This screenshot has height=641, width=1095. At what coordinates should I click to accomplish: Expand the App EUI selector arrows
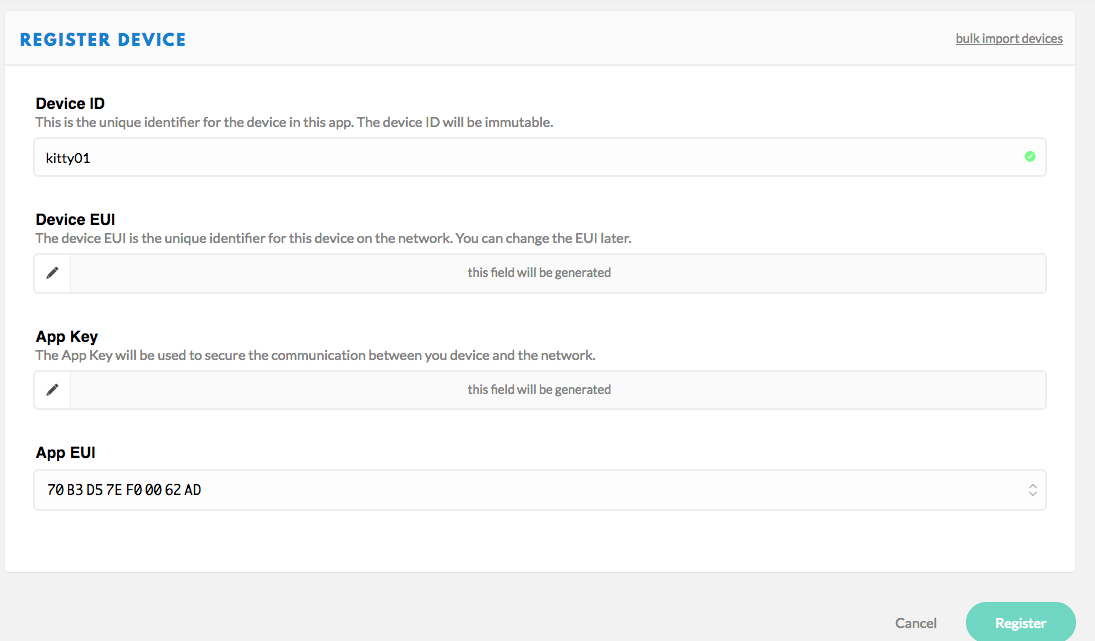point(1032,490)
